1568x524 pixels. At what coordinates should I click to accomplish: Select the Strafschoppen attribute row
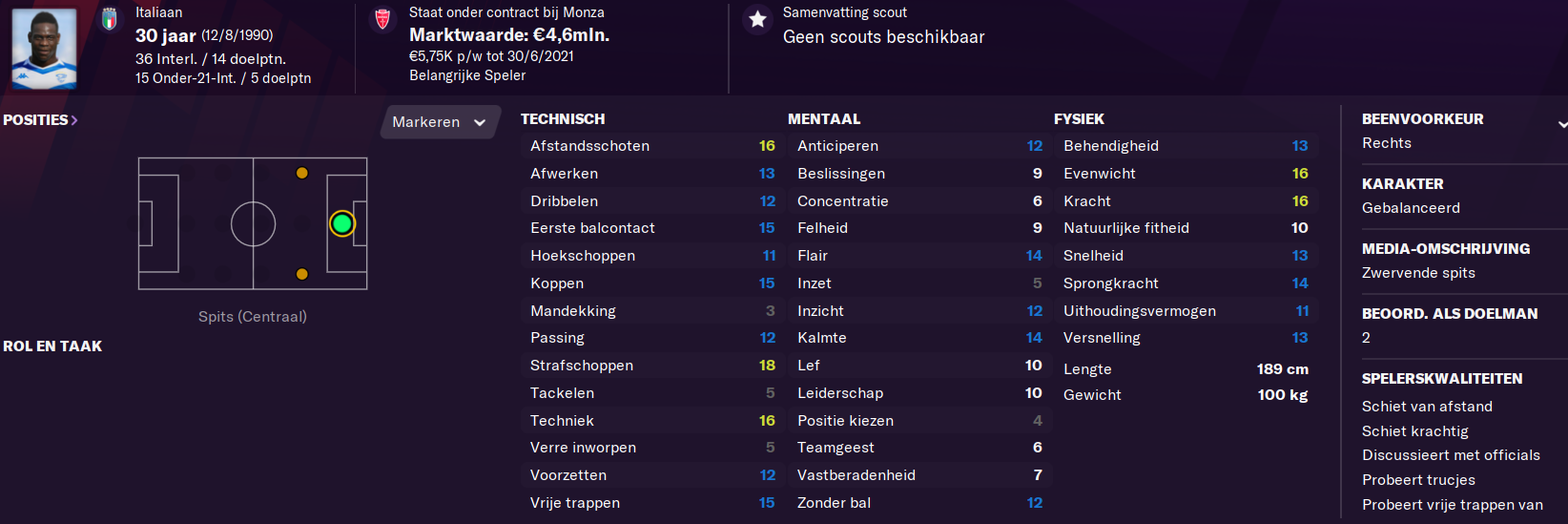652,366
